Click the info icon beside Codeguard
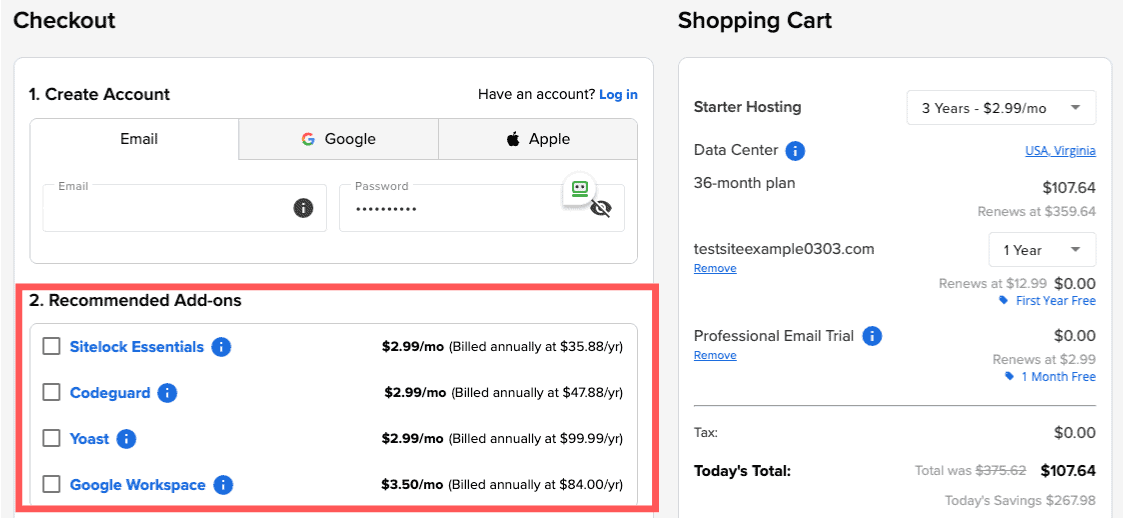Screen dimensions: 1124x518 tap(167, 393)
